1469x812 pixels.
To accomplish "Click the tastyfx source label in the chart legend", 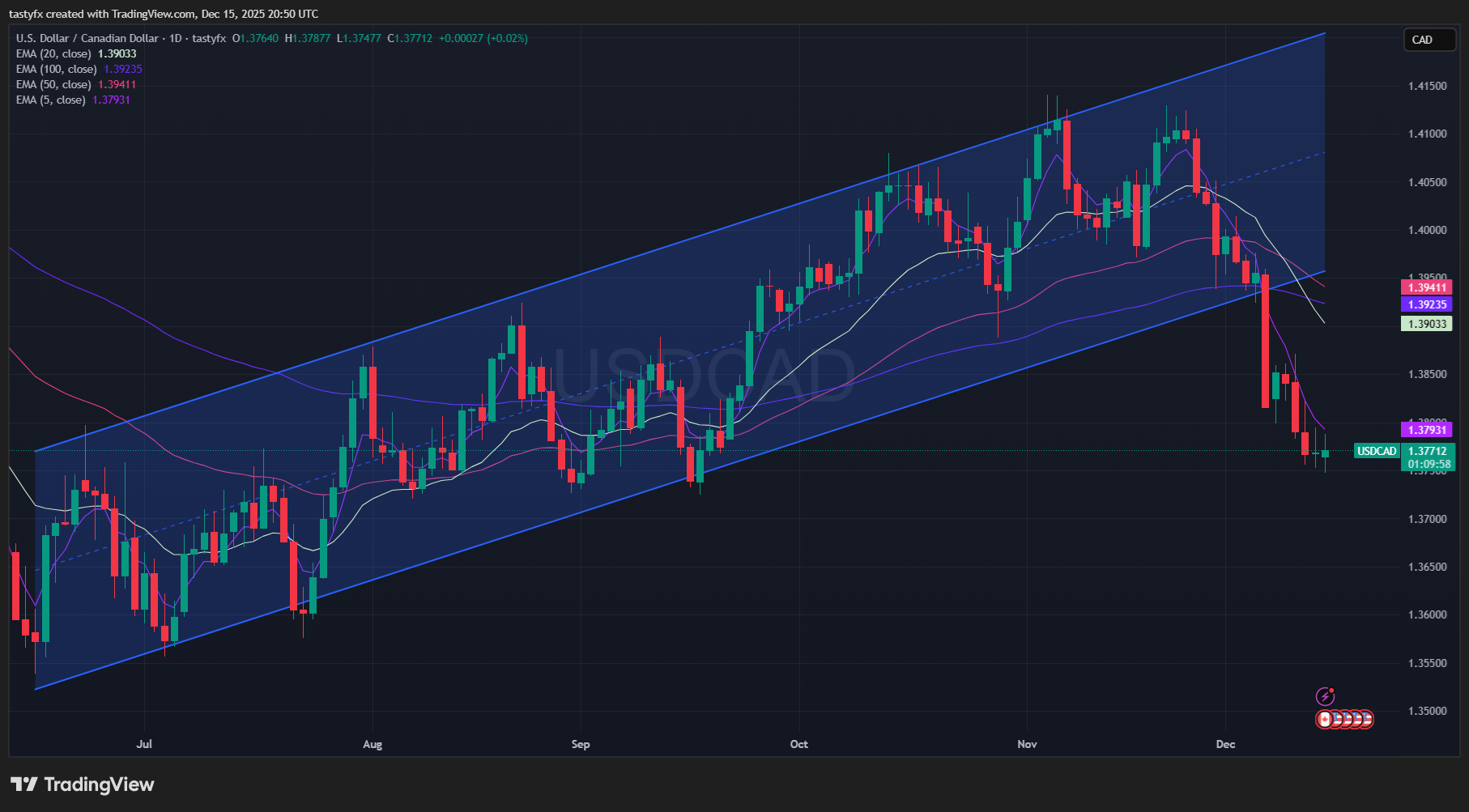I will click(x=208, y=38).
